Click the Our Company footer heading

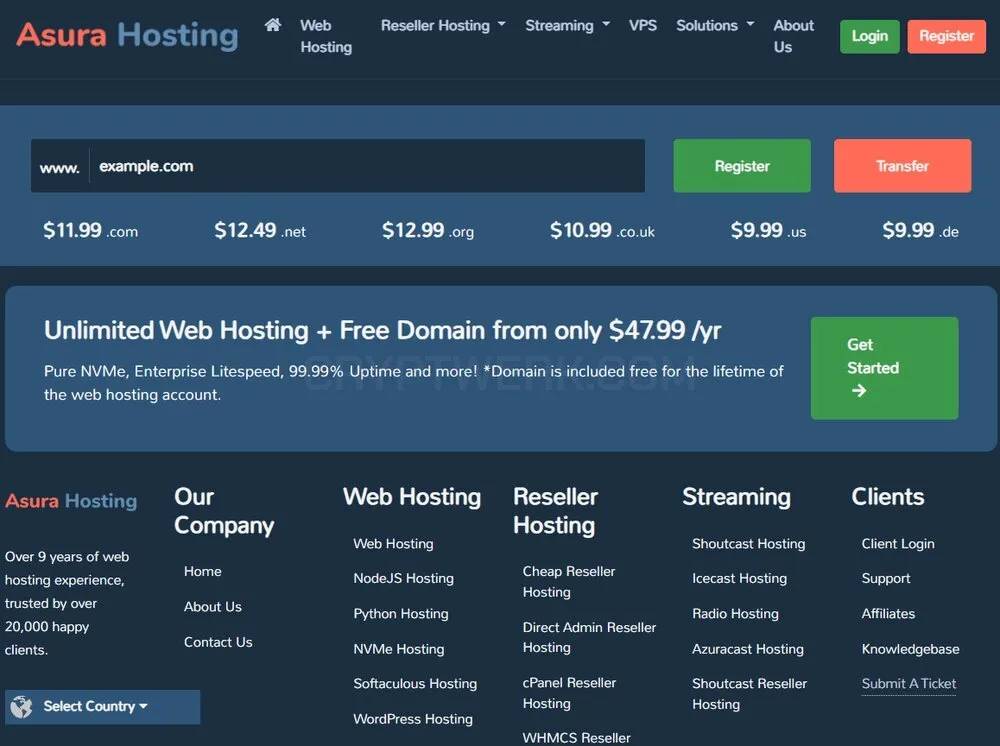(x=224, y=511)
